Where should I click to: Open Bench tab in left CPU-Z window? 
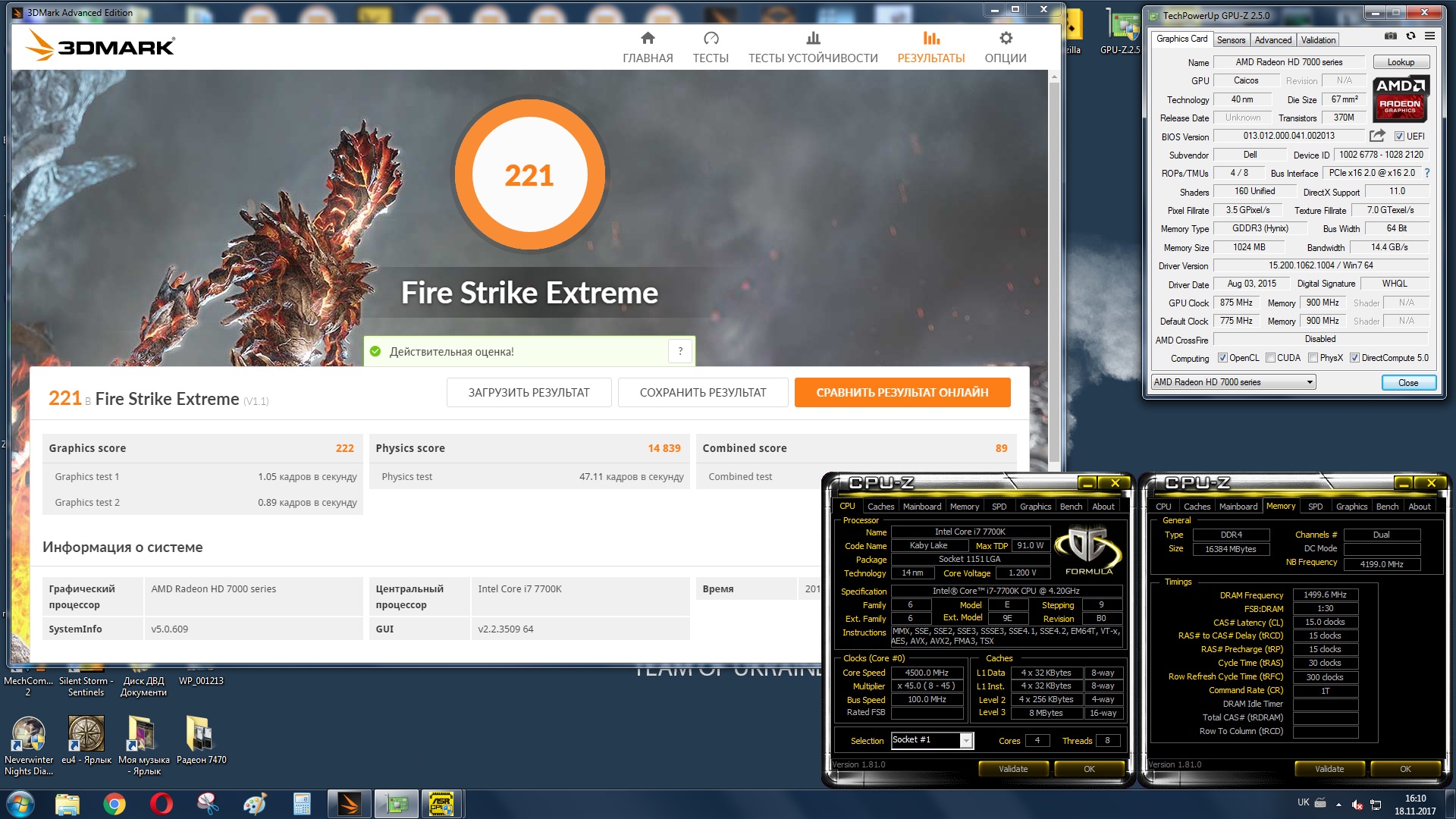click(x=1071, y=507)
